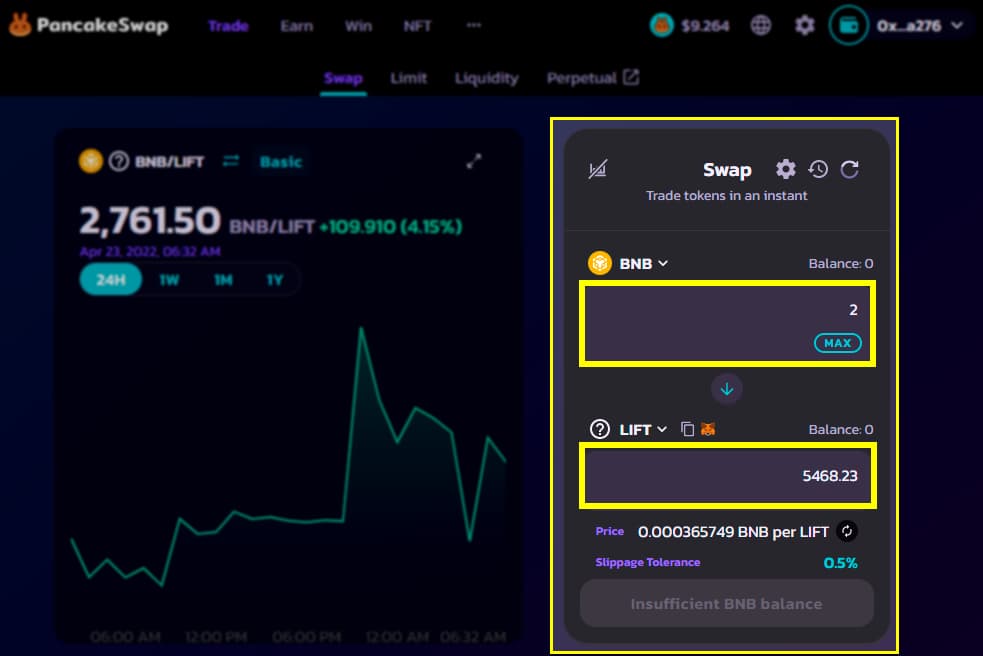Click the question-mark token icon in chart header
The height and width of the screenshot is (656, 983).
(118, 161)
